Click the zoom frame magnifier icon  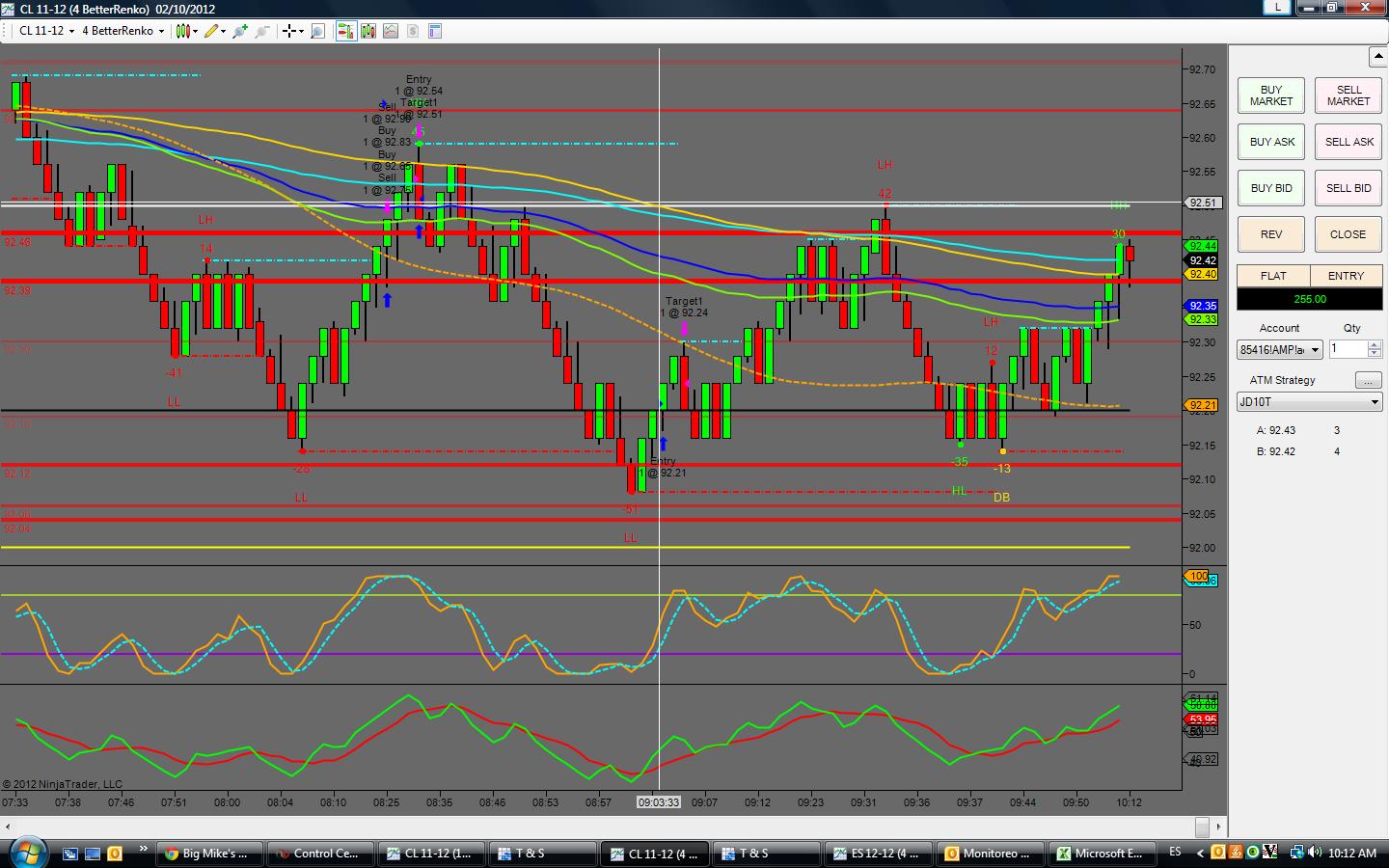[x=318, y=31]
